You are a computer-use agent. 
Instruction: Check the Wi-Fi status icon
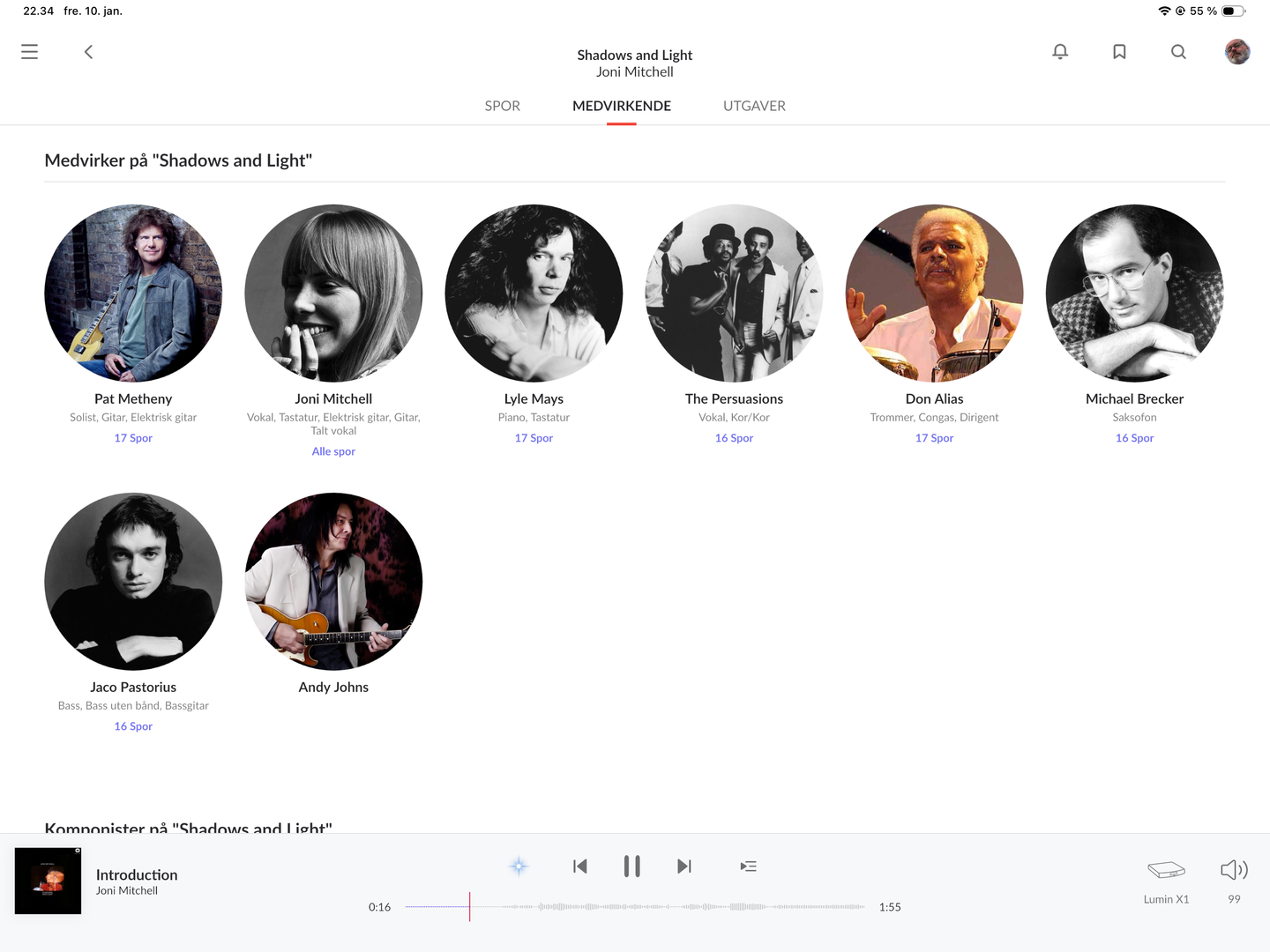(x=1164, y=11)
